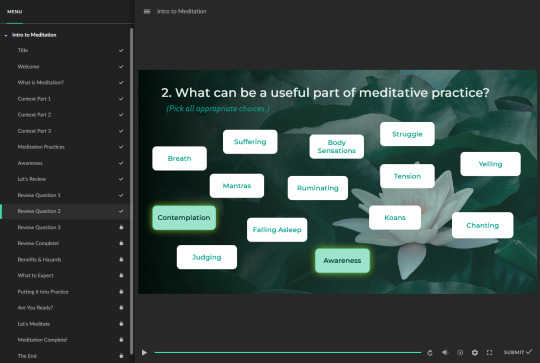Mute audio using the volume icon

point(445,352)
